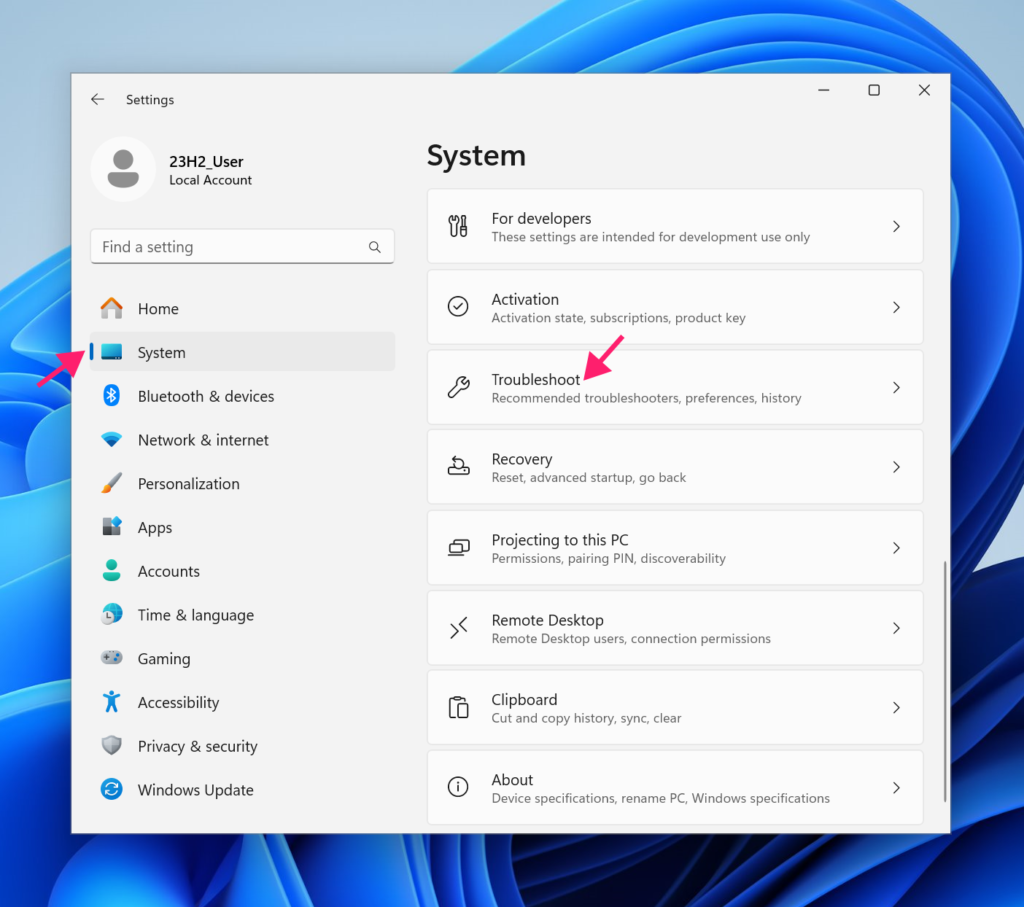Click the back arrow in Settings

[97, 99]
